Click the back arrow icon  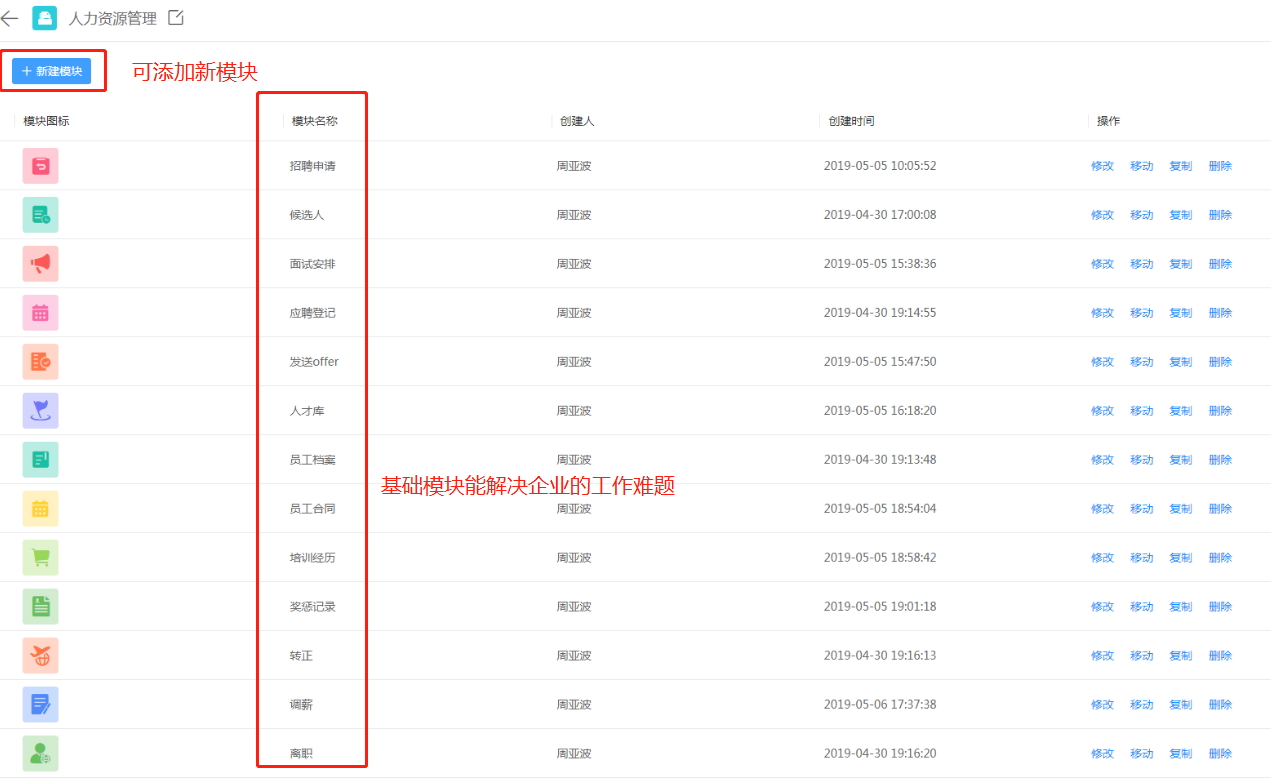[x=10, y=18]
